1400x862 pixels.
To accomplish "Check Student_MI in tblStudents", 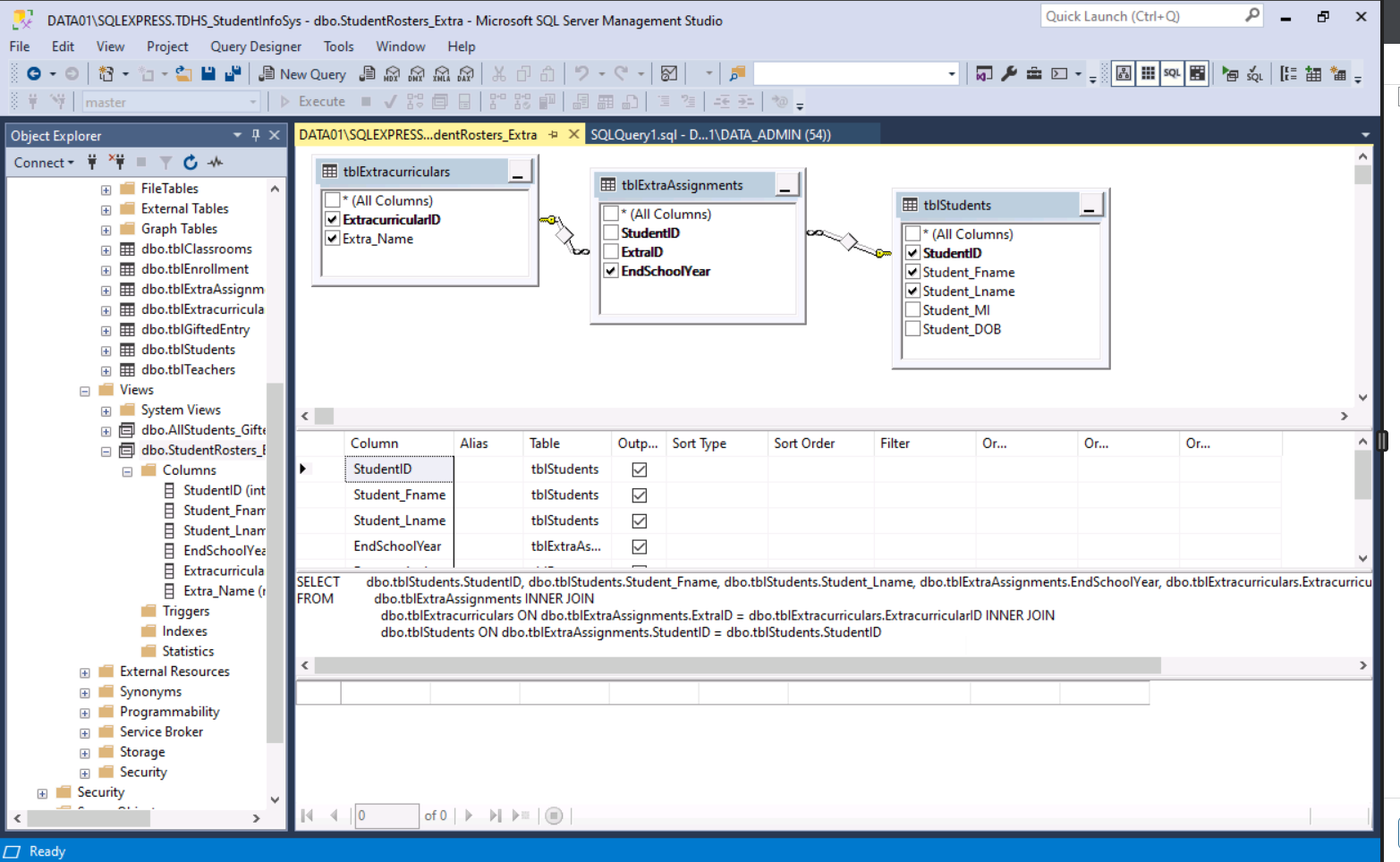I will [913, 310].
